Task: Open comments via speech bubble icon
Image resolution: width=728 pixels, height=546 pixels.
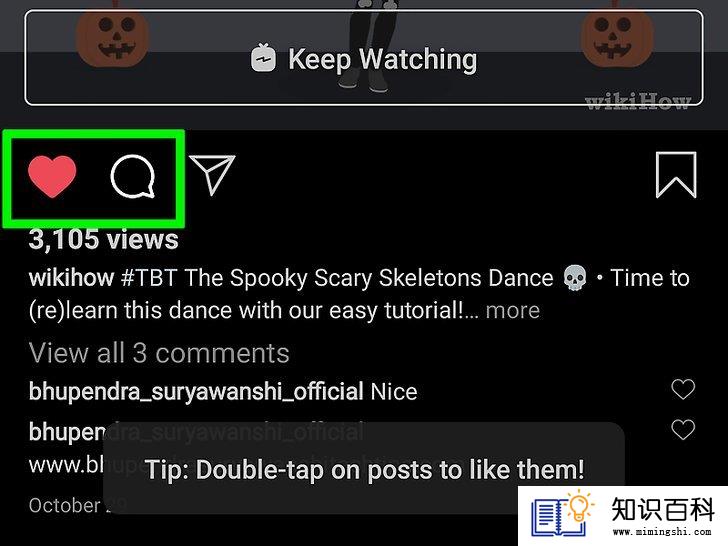Action: pyautogui.click(x=133, y=176)
